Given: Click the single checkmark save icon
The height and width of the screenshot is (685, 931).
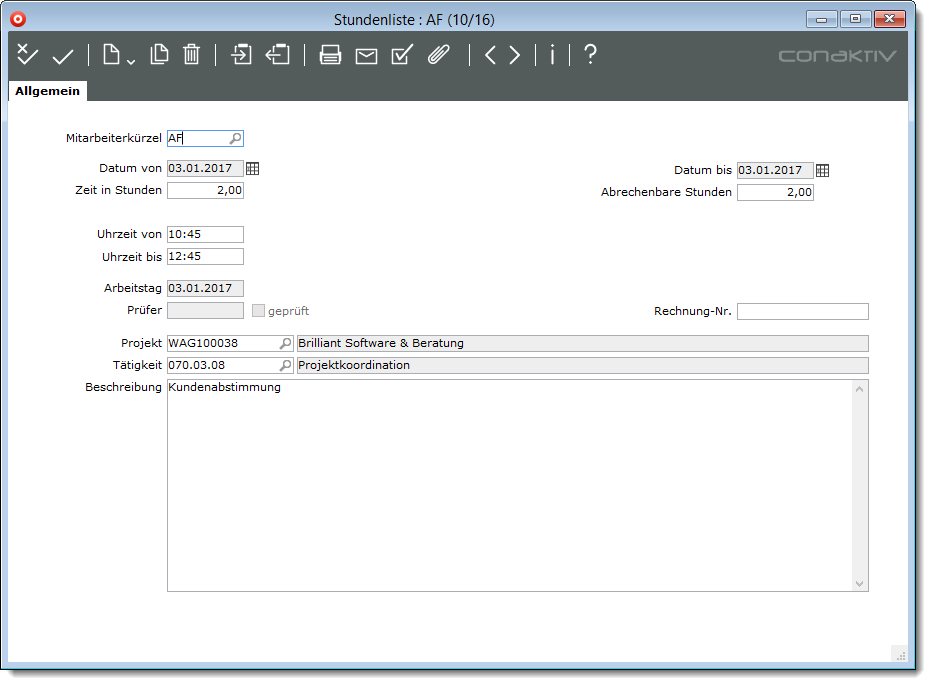Looking at the screenshot, I should 63,56.
